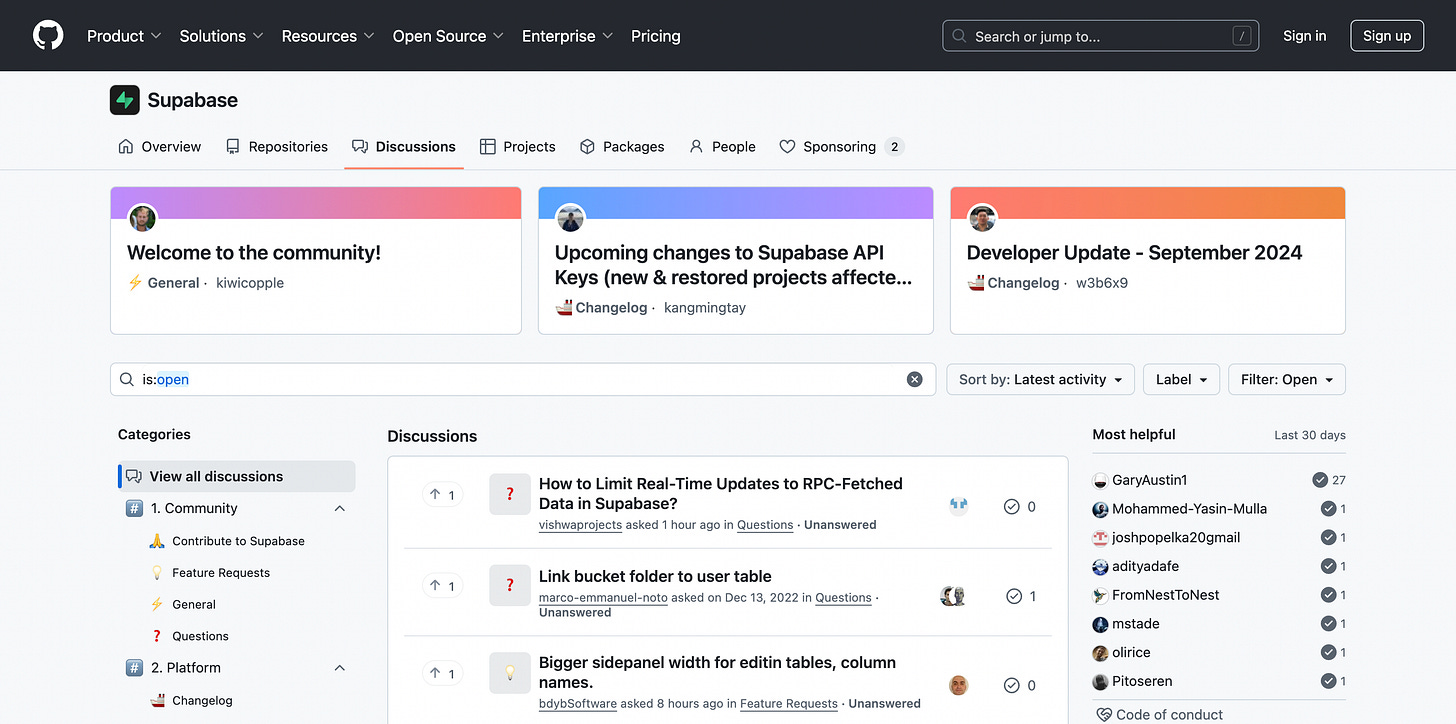Open mstade's profile avatar
The width and height of the screenshot is (1456, 724).
pos(1101,624)
